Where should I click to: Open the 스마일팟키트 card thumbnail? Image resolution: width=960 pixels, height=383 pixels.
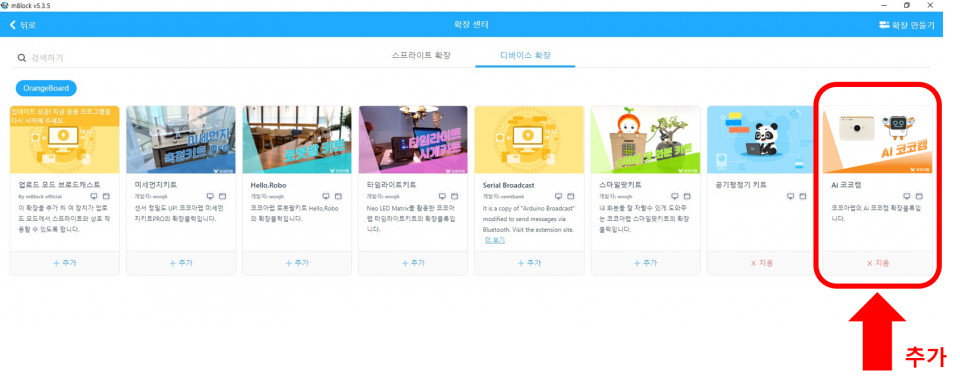click(x=645, y=139)
